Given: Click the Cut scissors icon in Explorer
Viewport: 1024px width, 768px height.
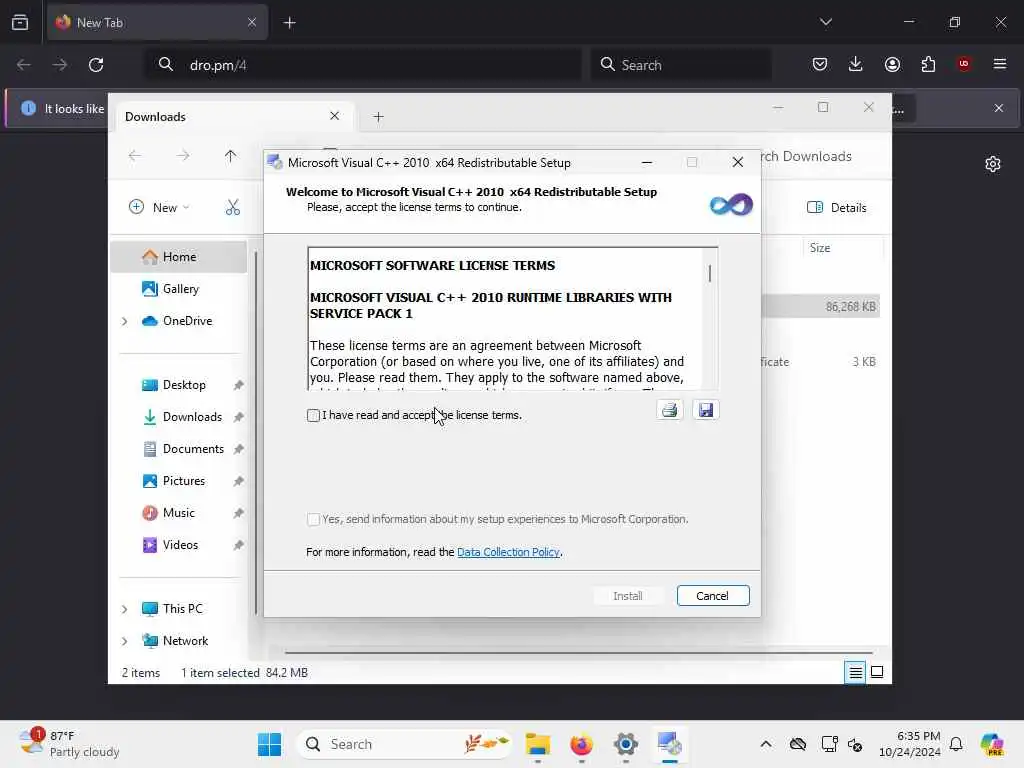Looking at the screenshot, I should (x=233, y=207).
